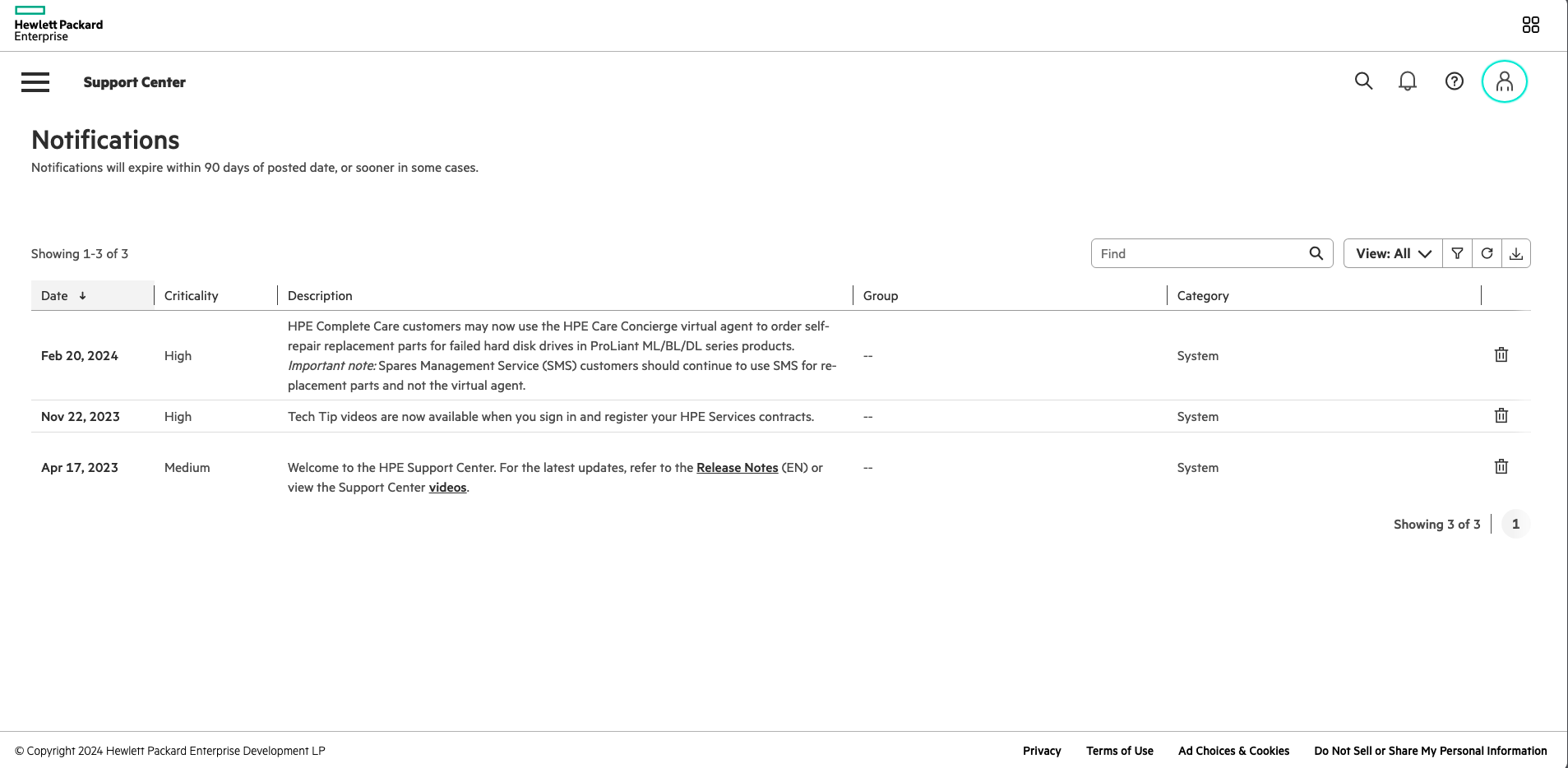Click the Criticality column header
Screen dimensions: 1568x768
192,296
